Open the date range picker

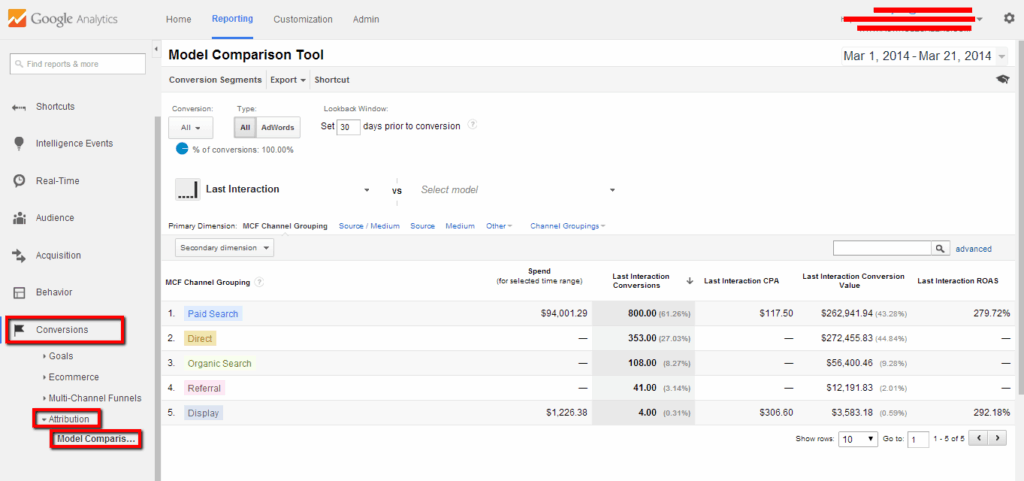(x=926, y=57)
